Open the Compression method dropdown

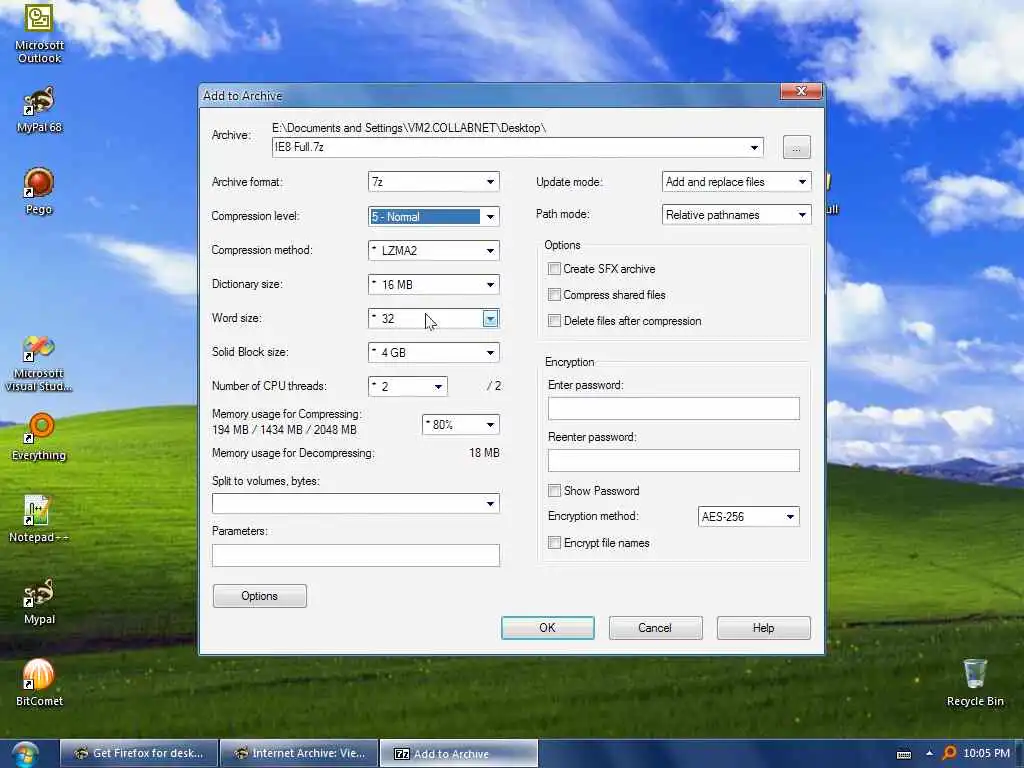coord(434,251)
